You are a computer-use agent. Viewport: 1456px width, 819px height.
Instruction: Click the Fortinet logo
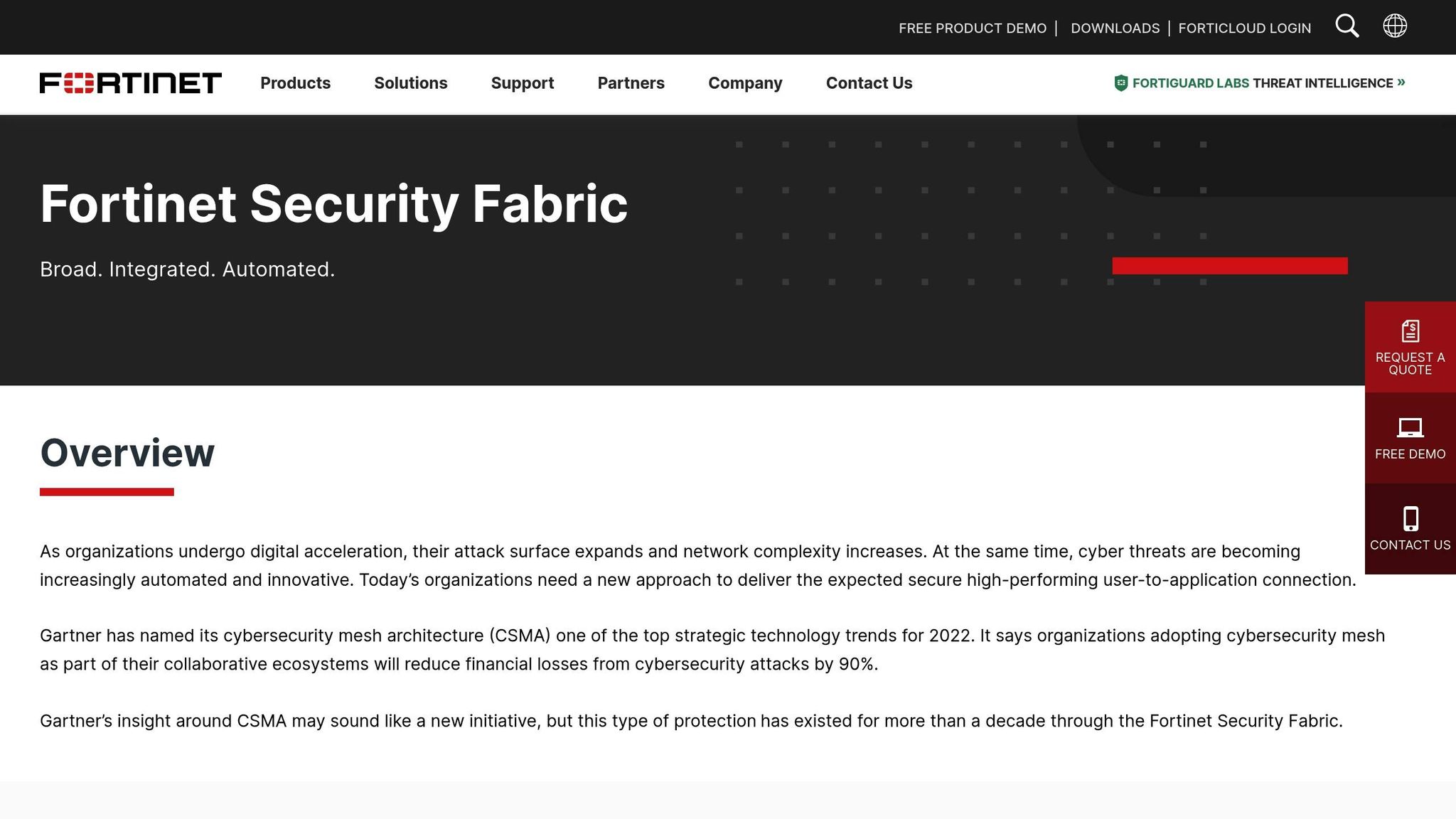(x=131, y=83)
